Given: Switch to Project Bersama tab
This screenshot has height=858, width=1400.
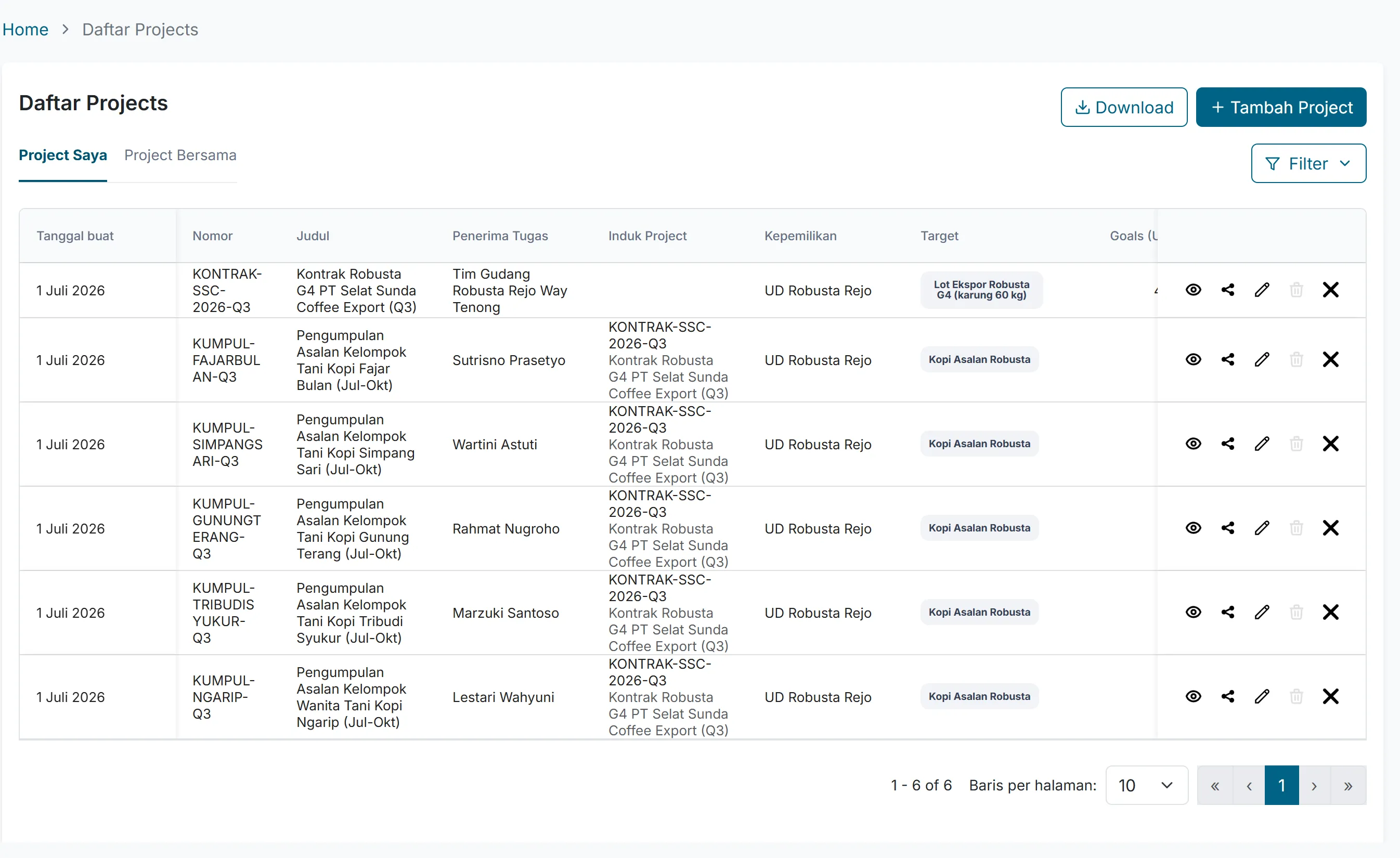Looking at the screenshot, I should click(180, 155).
